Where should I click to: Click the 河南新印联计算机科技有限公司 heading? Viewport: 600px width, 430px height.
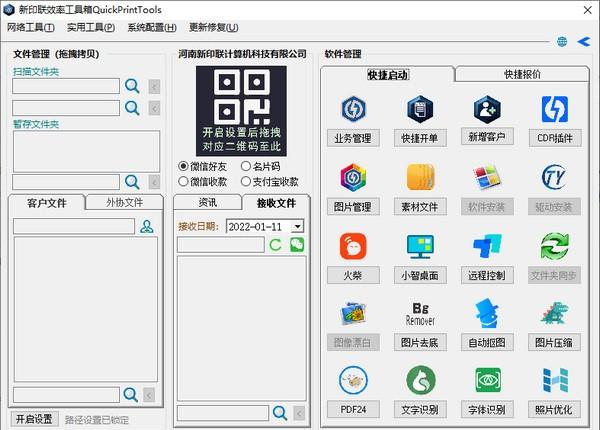point(242,54)
